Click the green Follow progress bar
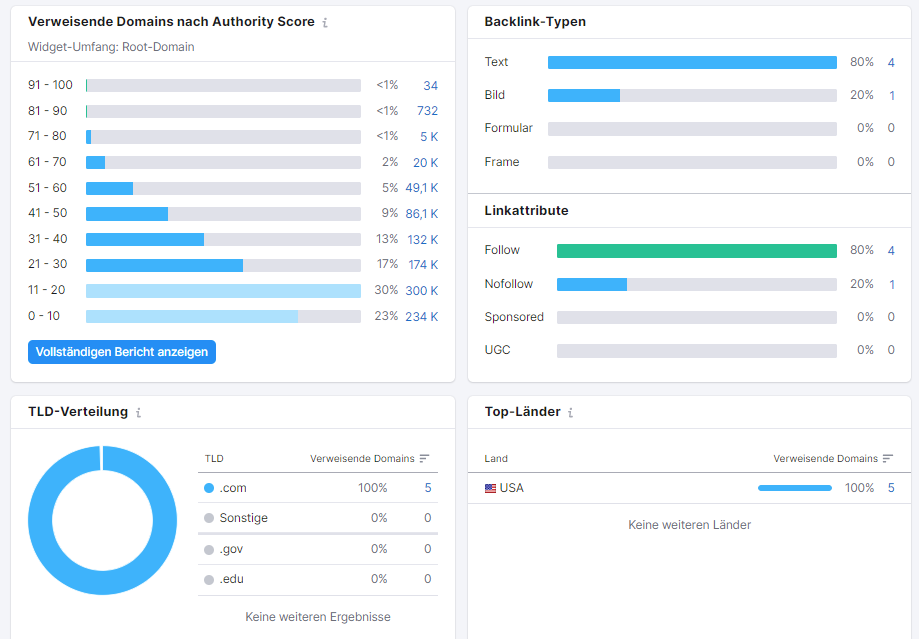Screen dimensions: 919x639 click(x=697, y=251)
